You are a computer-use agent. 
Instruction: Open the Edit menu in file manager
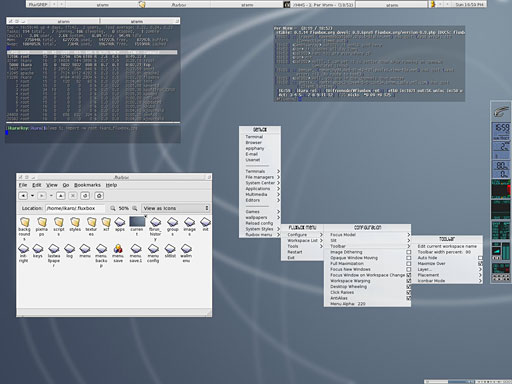(x=37, y=185)
